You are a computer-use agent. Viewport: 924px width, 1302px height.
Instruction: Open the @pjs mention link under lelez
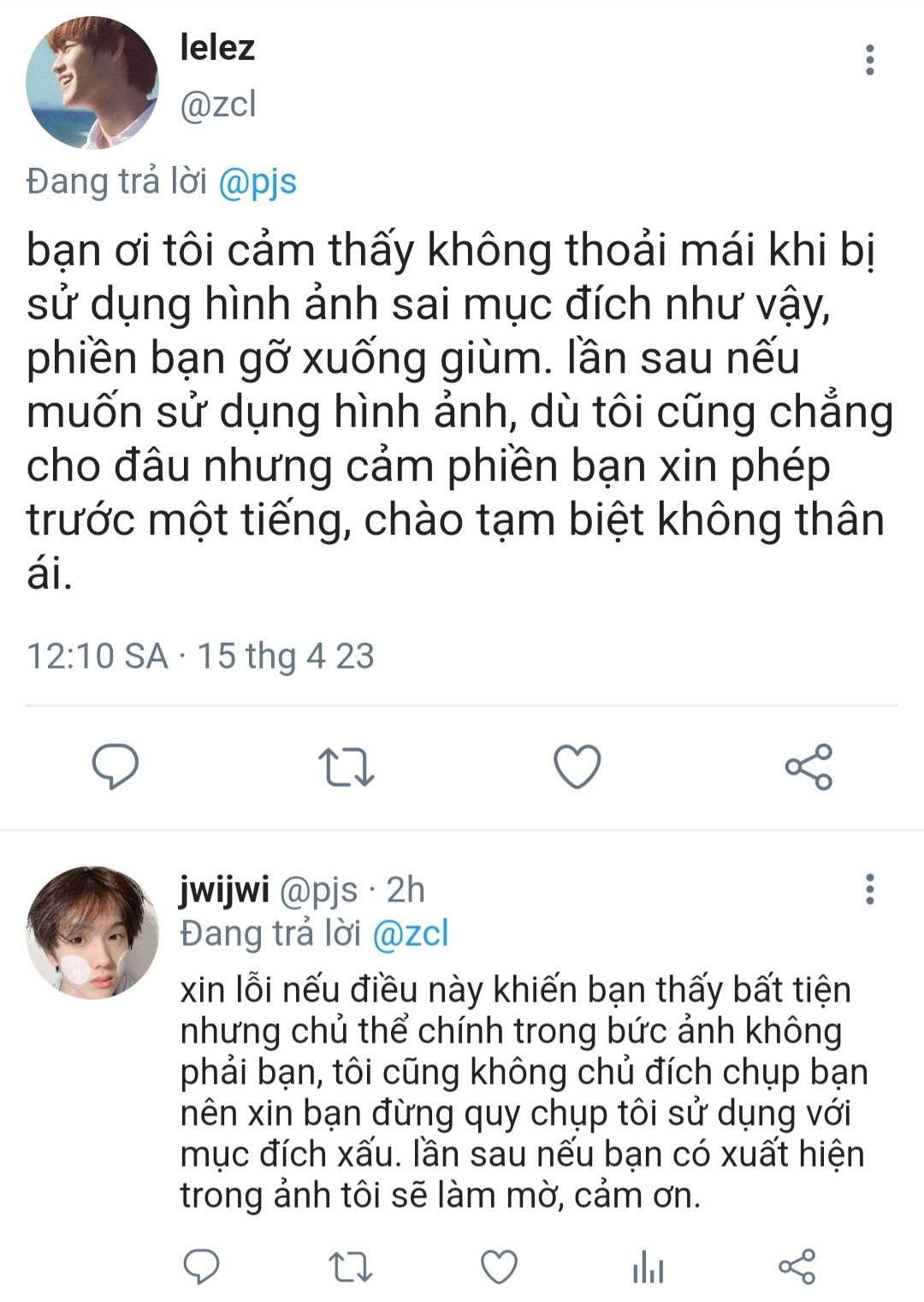point(258,181)
